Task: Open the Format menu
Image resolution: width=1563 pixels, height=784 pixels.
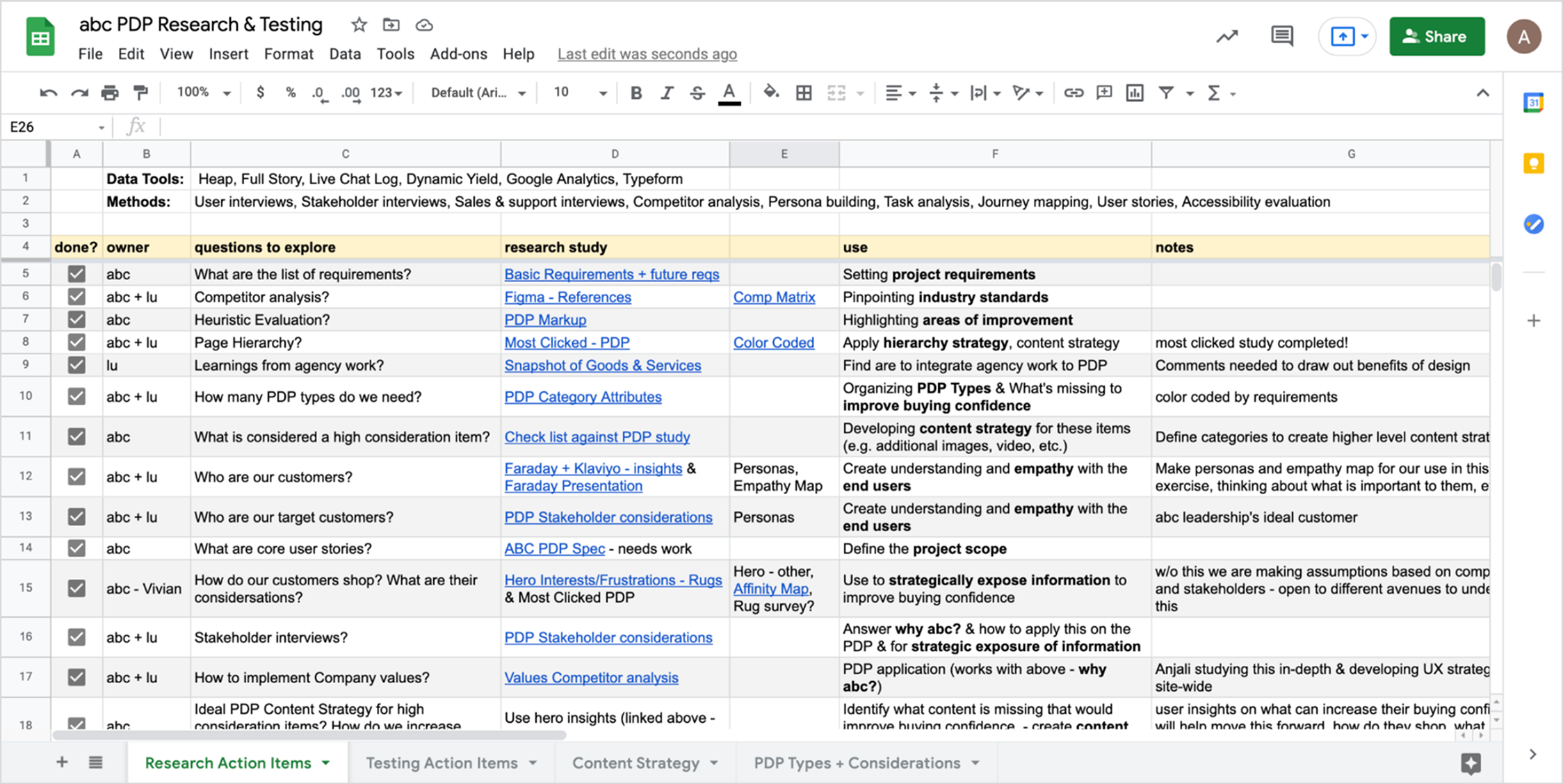Action: (x=288, y=54)
